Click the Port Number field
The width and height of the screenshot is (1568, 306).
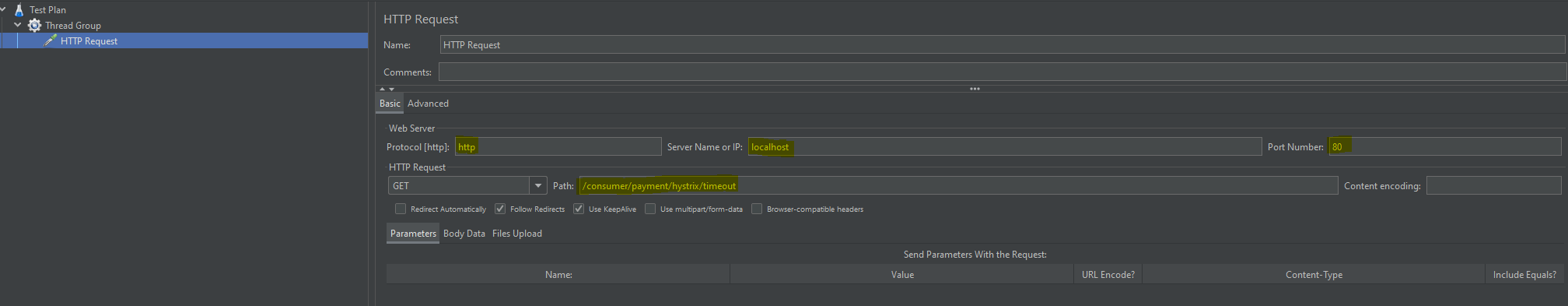pos(1445,146)
